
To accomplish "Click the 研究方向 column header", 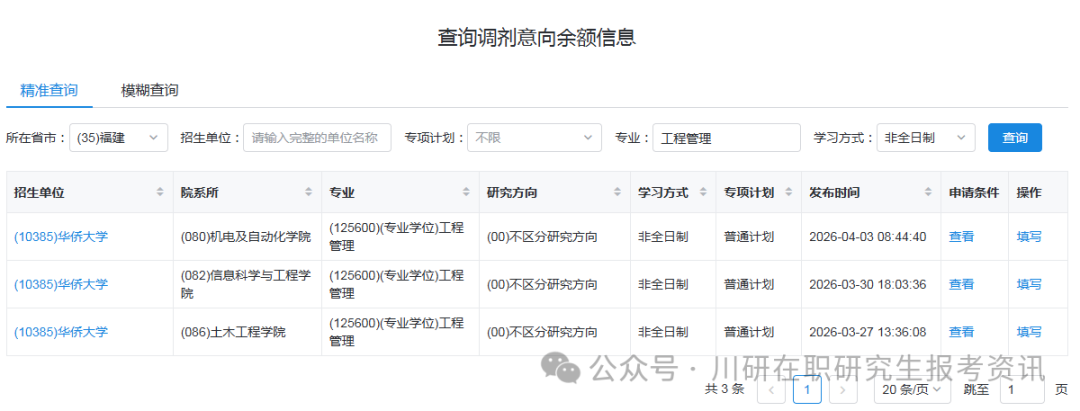I will click(x=554, y=192).
